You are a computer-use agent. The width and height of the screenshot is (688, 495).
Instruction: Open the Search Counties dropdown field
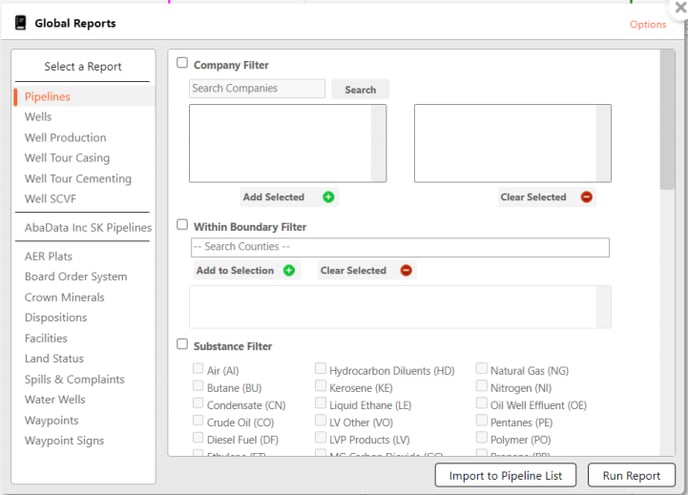[400, 247]
